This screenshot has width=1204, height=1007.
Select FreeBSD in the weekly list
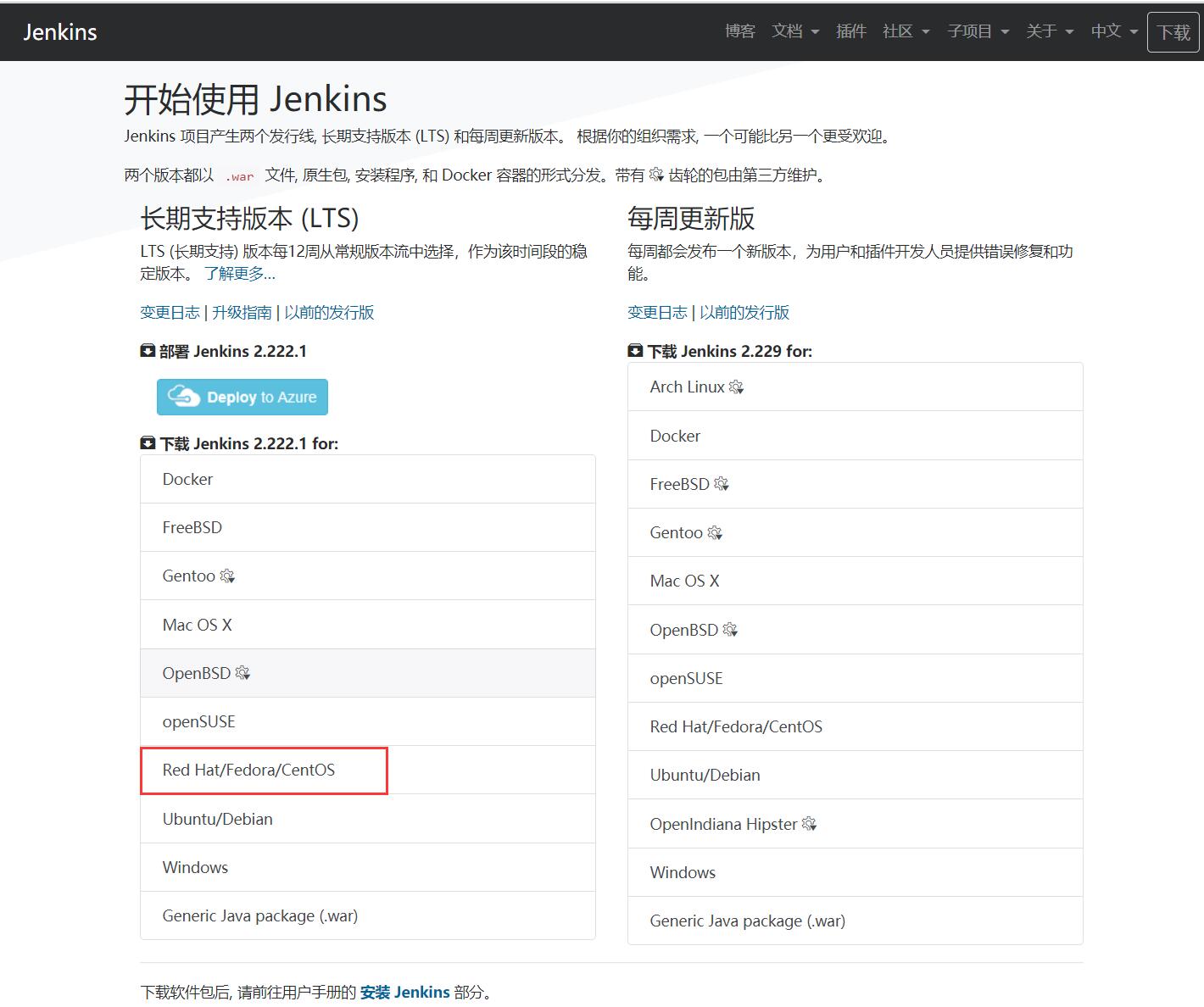(856, 484)
